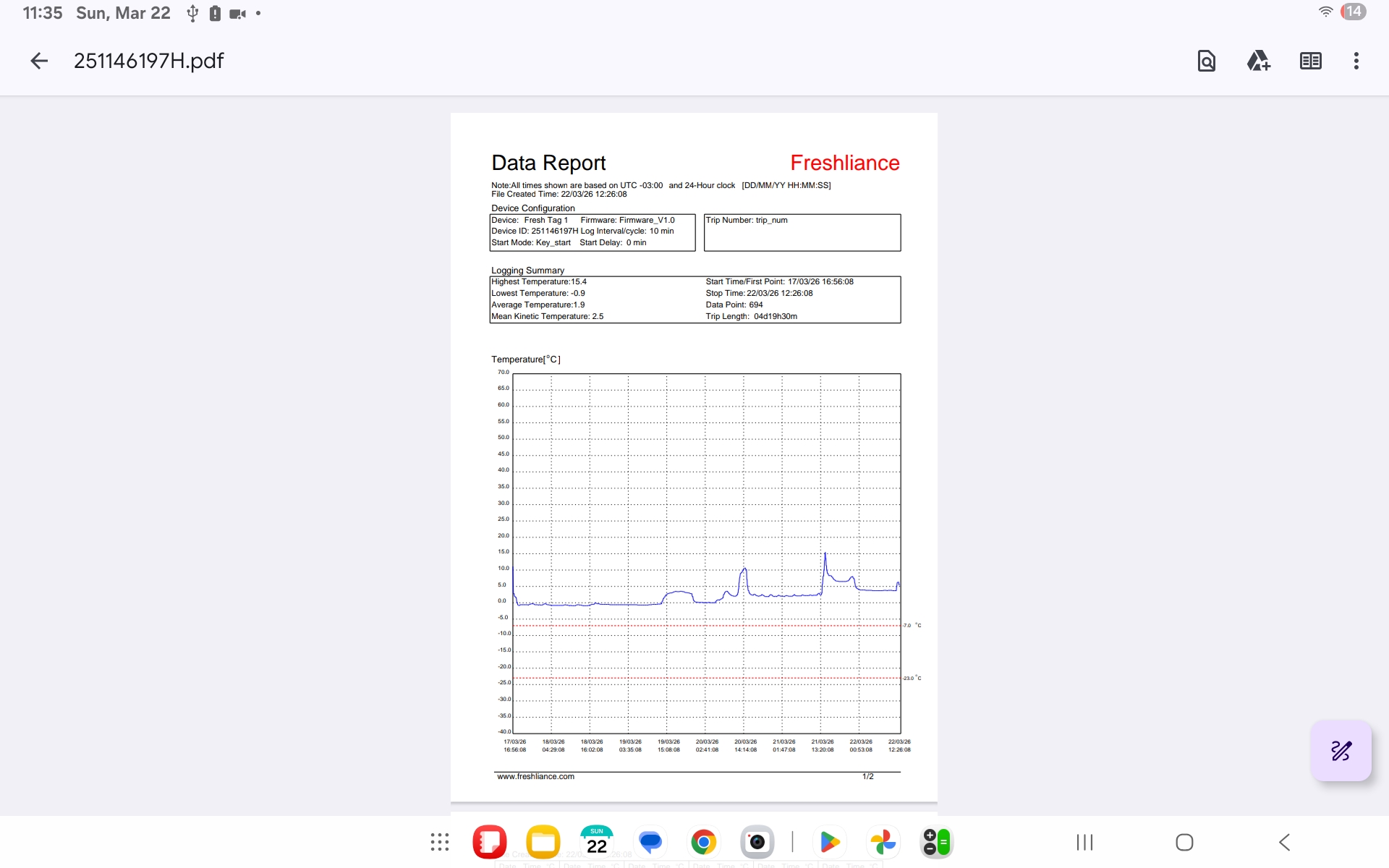Switch page layout view icon
1389x868 pixels.
pyautogui.click(x=1310, y=61)
